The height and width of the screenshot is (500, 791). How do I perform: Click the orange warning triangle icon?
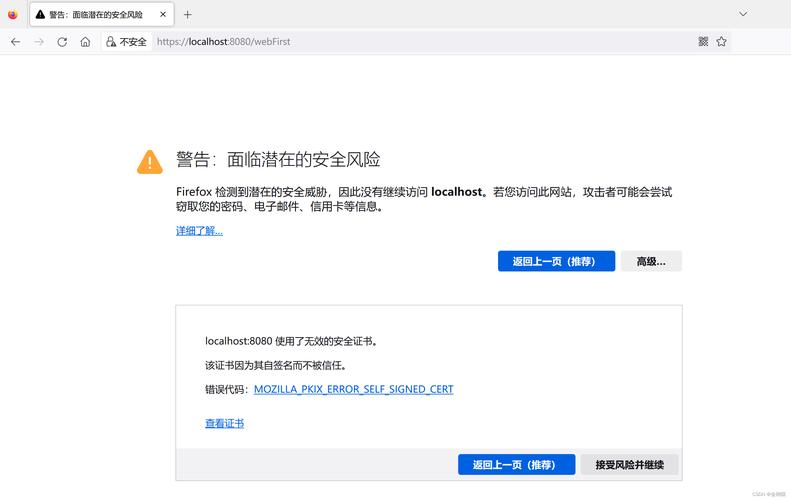coord(150,162)
